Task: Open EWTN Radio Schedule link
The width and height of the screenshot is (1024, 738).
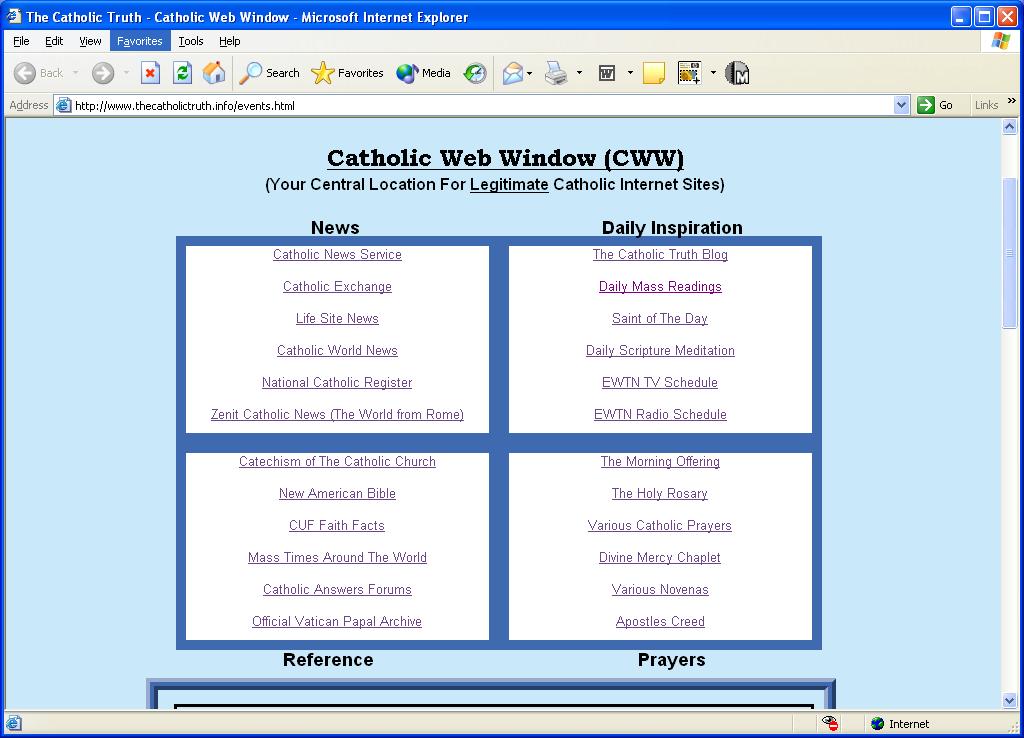Action: (x=660, y=415)
